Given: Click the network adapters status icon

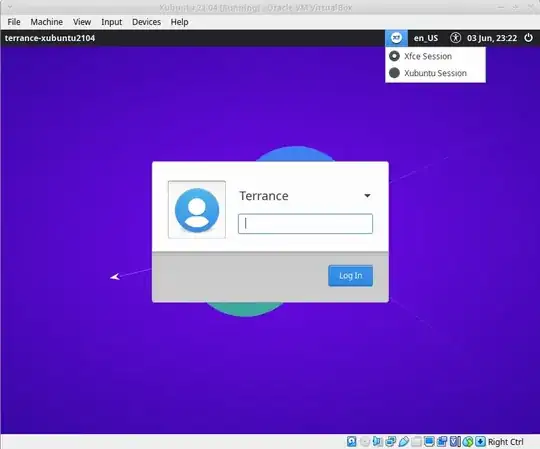Looking at the screenshot, I should click(x=391, y=441).
